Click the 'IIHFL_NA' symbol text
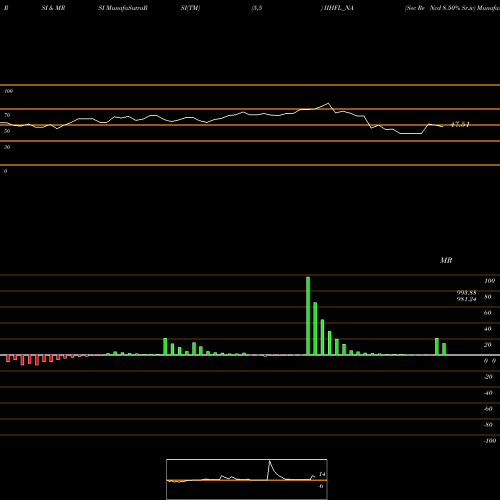The image size is (500, 500). (339, 8)
